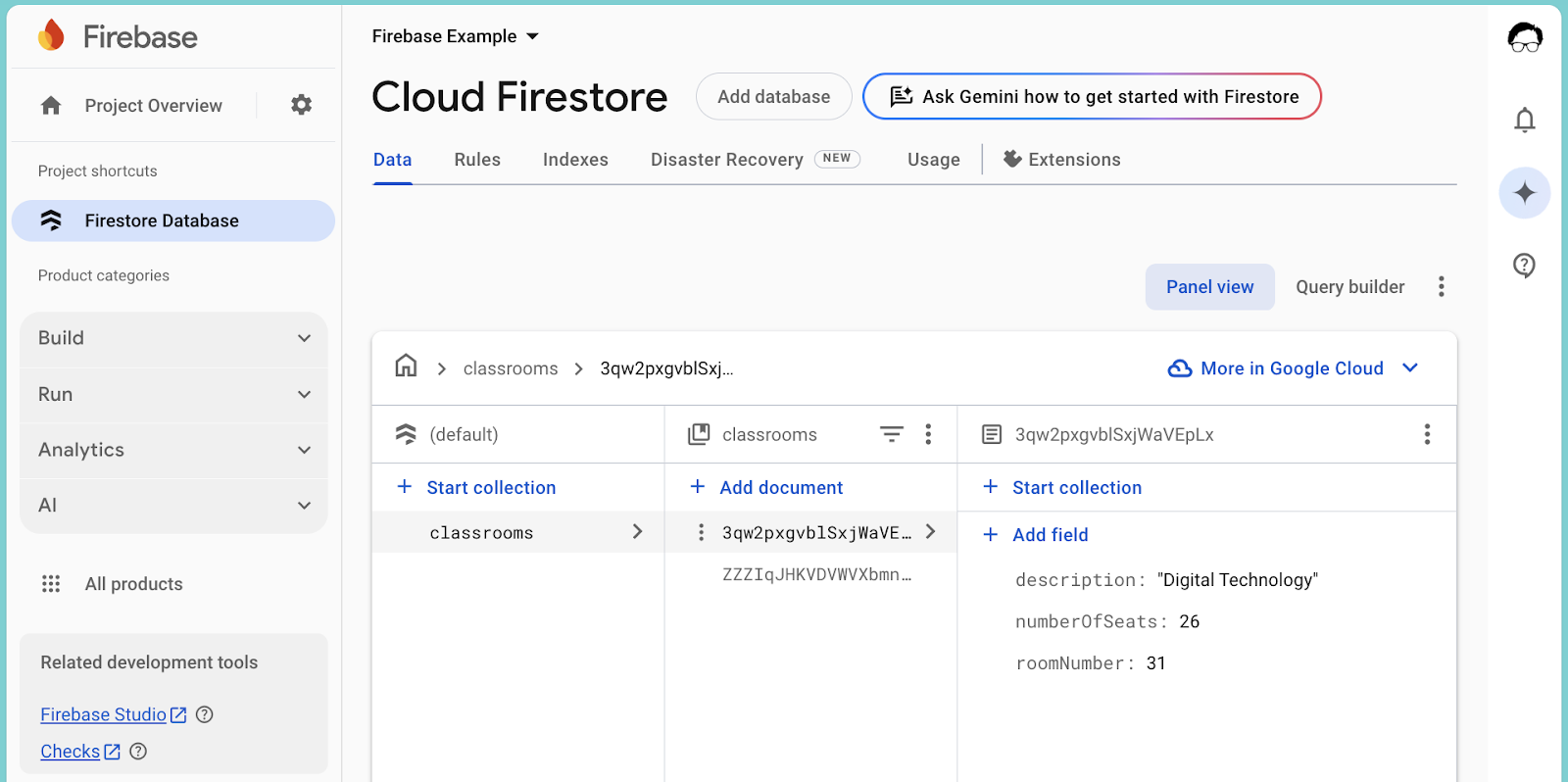The width and height of the screenshot is (1568, 782).
Task: Click Firebase Studio help icon
Action: coord(205,714)
